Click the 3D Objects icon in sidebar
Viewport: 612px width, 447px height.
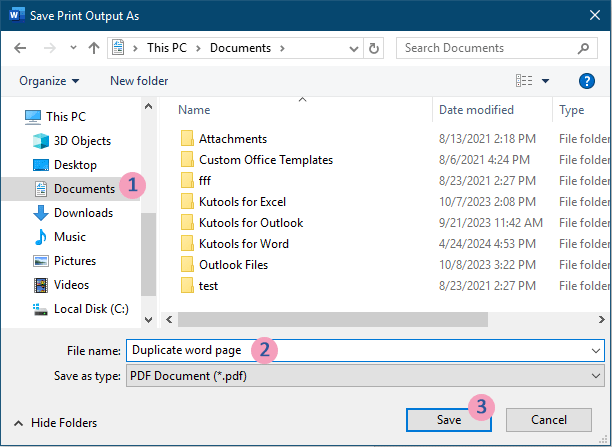coord(41,141)
